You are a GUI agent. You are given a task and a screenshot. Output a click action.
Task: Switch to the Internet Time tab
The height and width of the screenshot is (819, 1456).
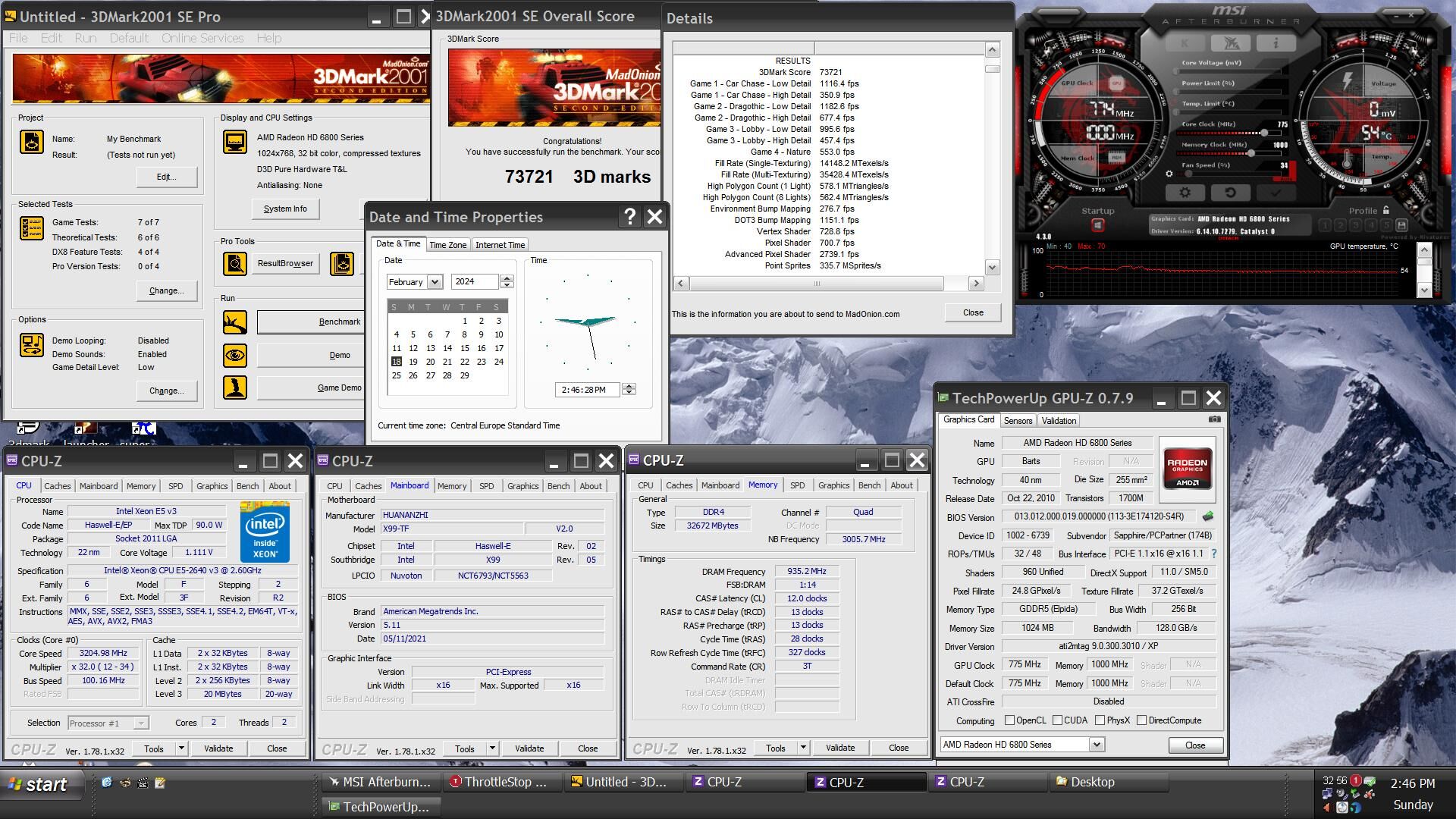500,245
